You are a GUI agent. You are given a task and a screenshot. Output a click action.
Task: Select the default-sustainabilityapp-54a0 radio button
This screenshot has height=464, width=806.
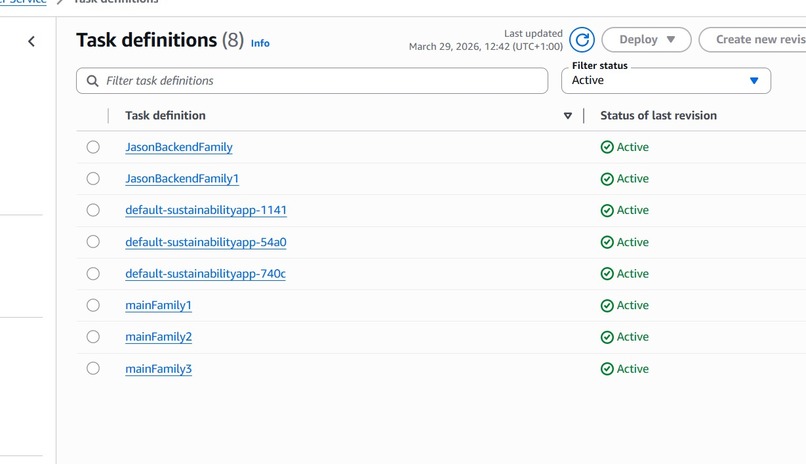[93, 242]
